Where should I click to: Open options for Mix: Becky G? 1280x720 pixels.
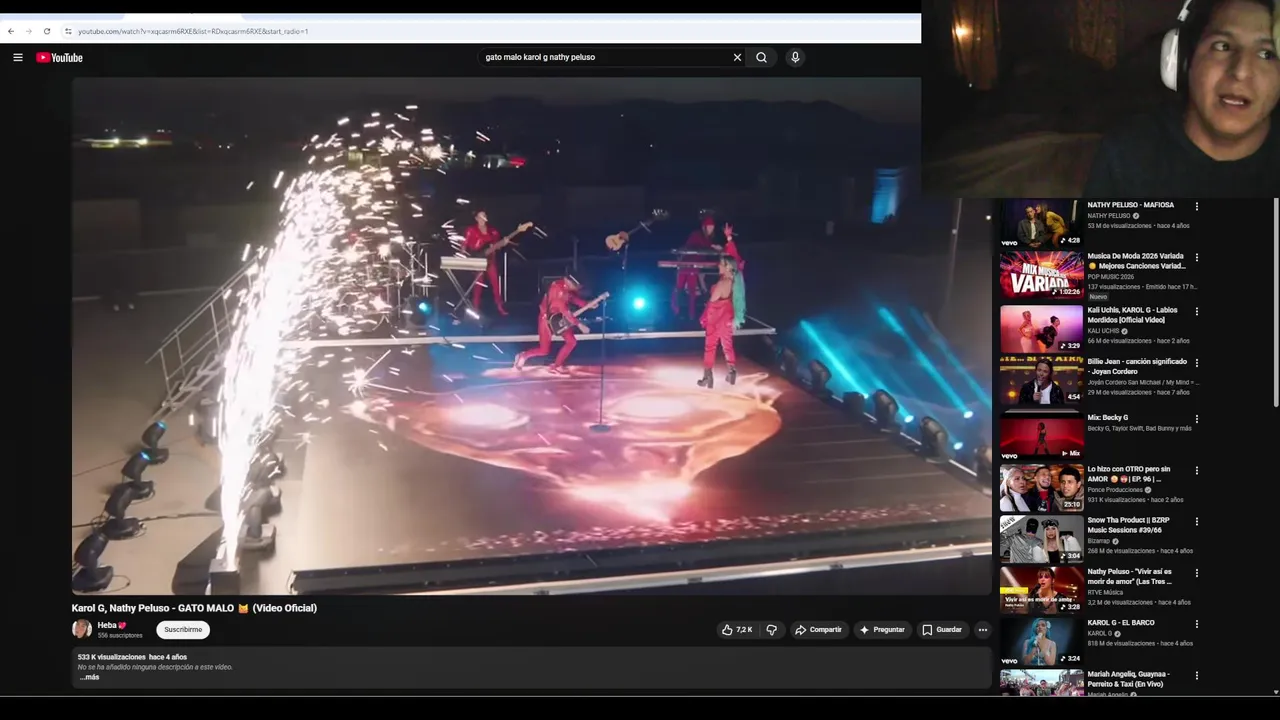tap(1196, 419)
